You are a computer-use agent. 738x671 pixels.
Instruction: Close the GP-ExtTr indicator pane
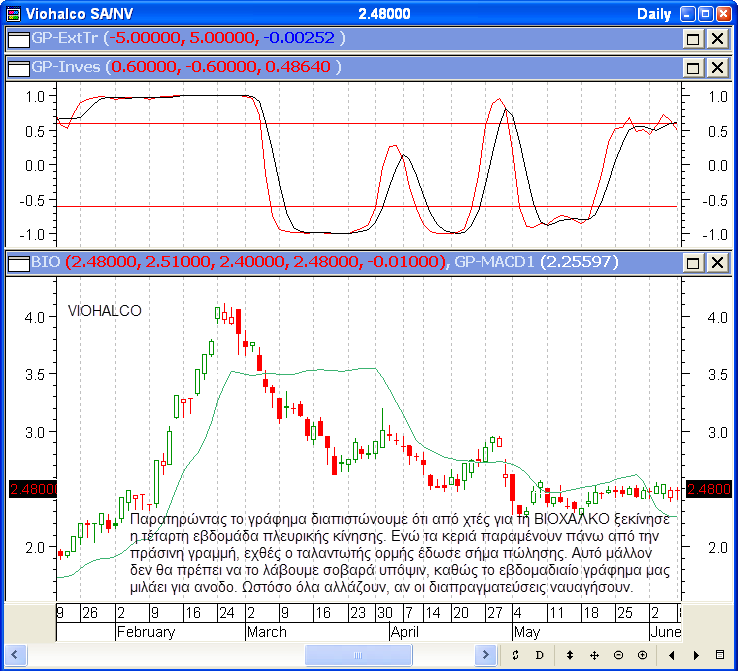pos(717,39)
